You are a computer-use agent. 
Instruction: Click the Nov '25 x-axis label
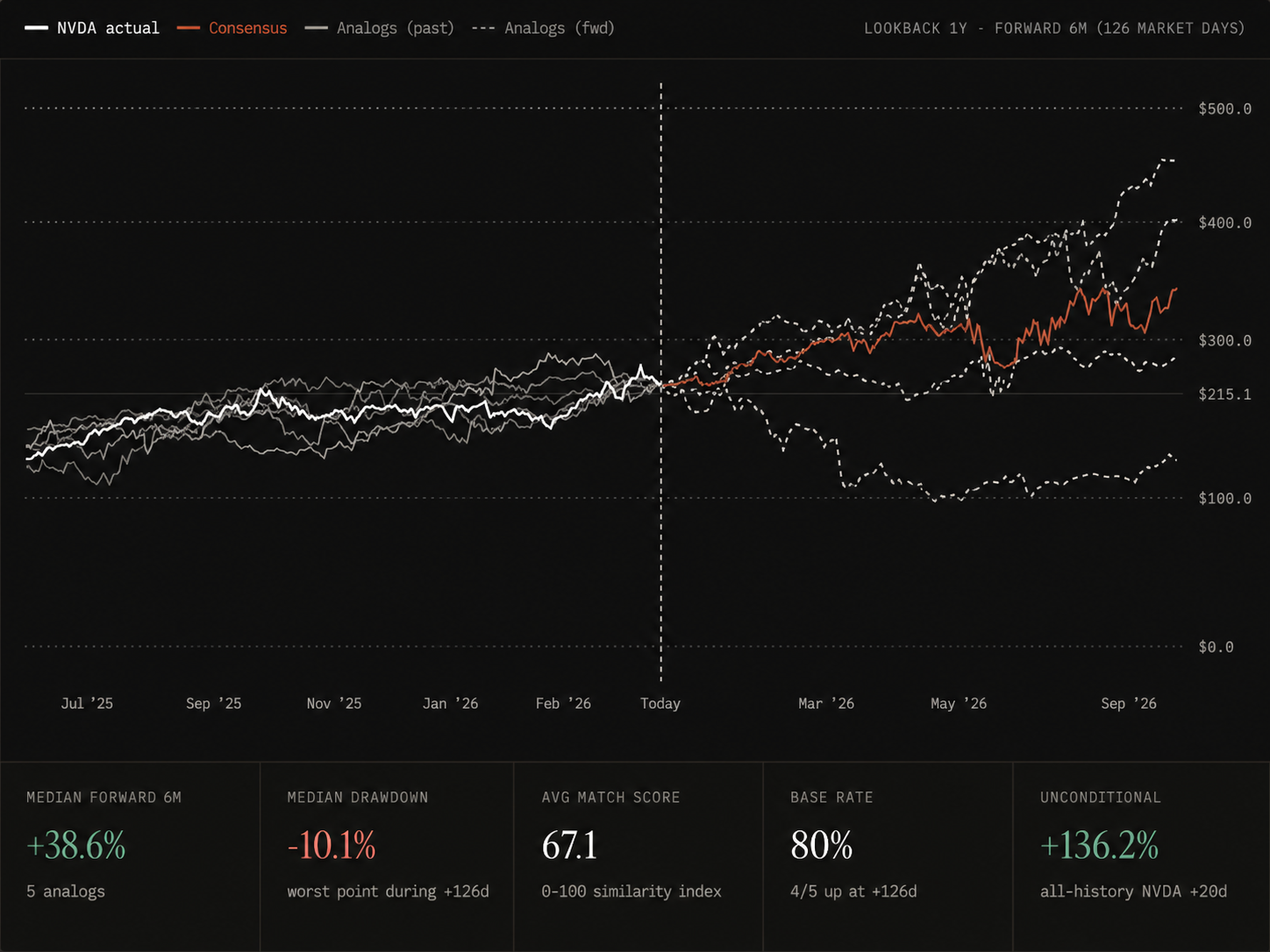pos(333,703)
